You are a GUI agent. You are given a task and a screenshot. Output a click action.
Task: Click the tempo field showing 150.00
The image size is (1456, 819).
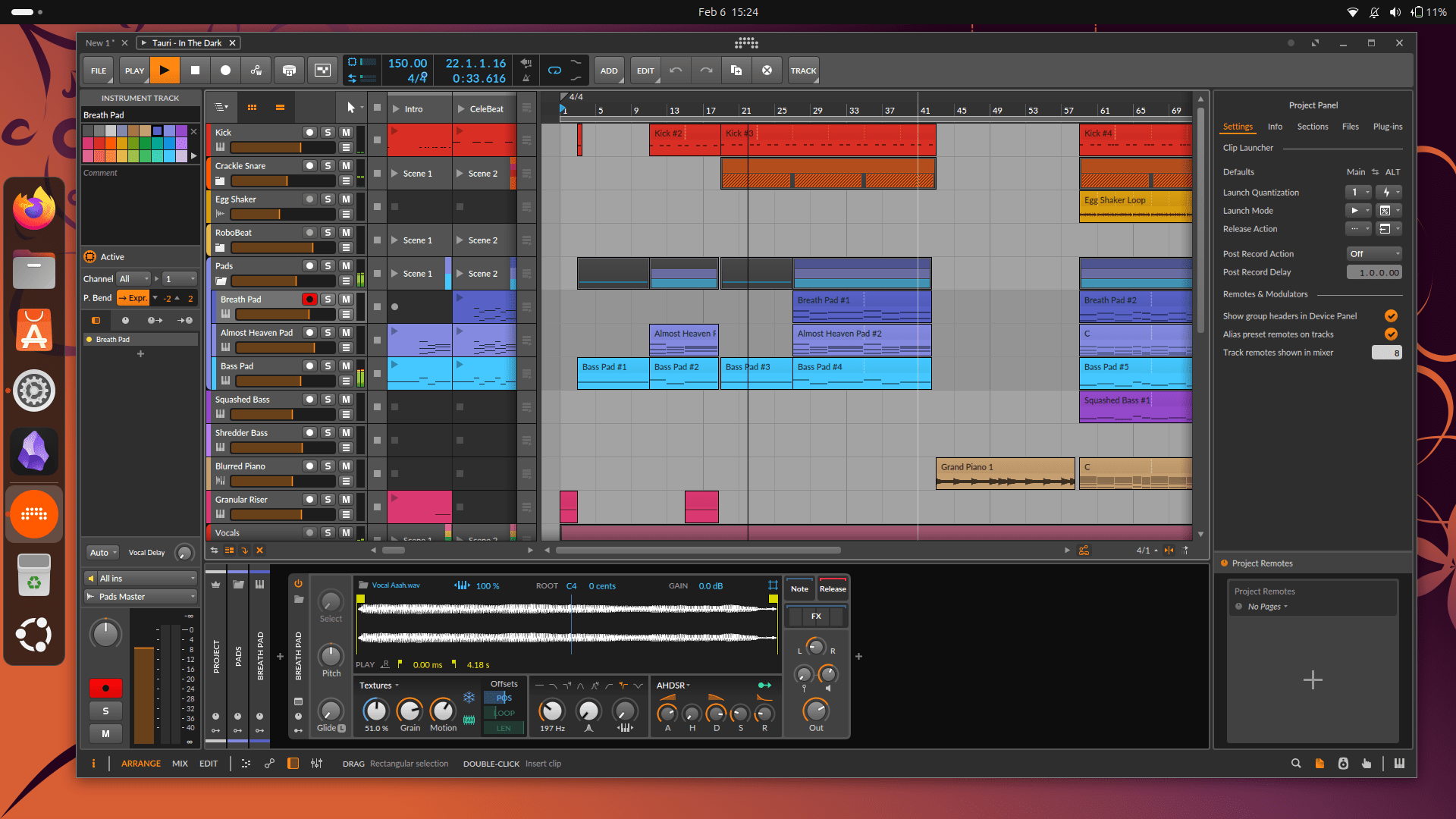pyautogui.click(x=406, y=63)
